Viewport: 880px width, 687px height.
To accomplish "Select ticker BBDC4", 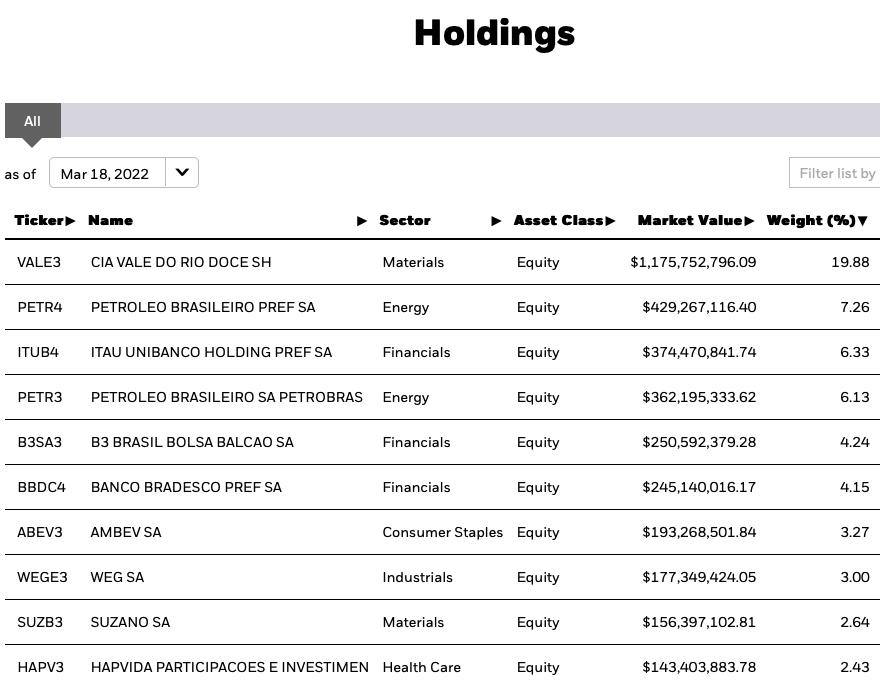I will pyautogui.click(x=42, y=487).
